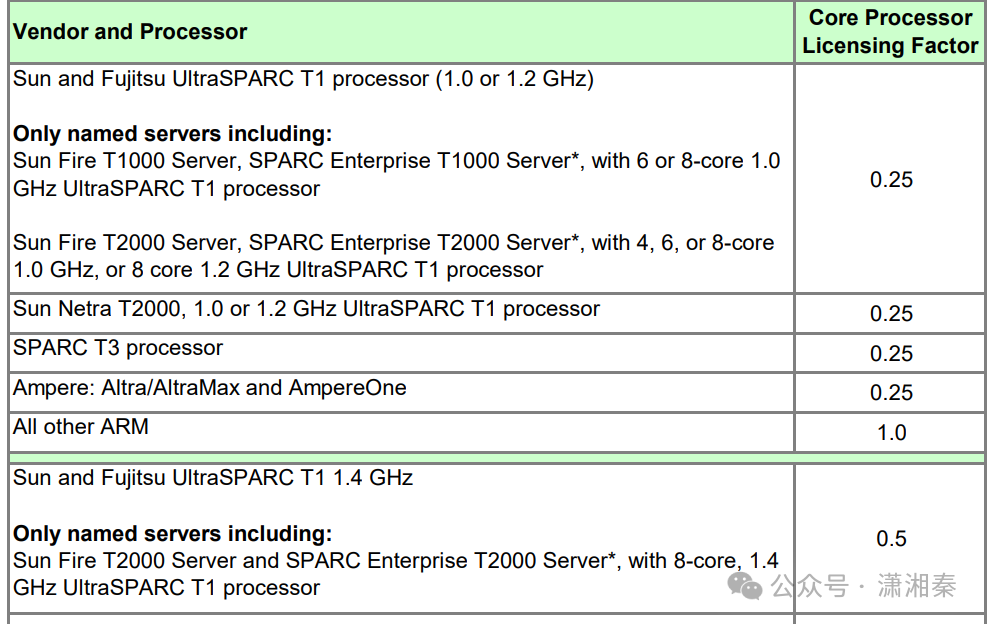
Task: Click the 'UltraSPARC T1 1.4 GHz' row title
Action: point(213,478)
